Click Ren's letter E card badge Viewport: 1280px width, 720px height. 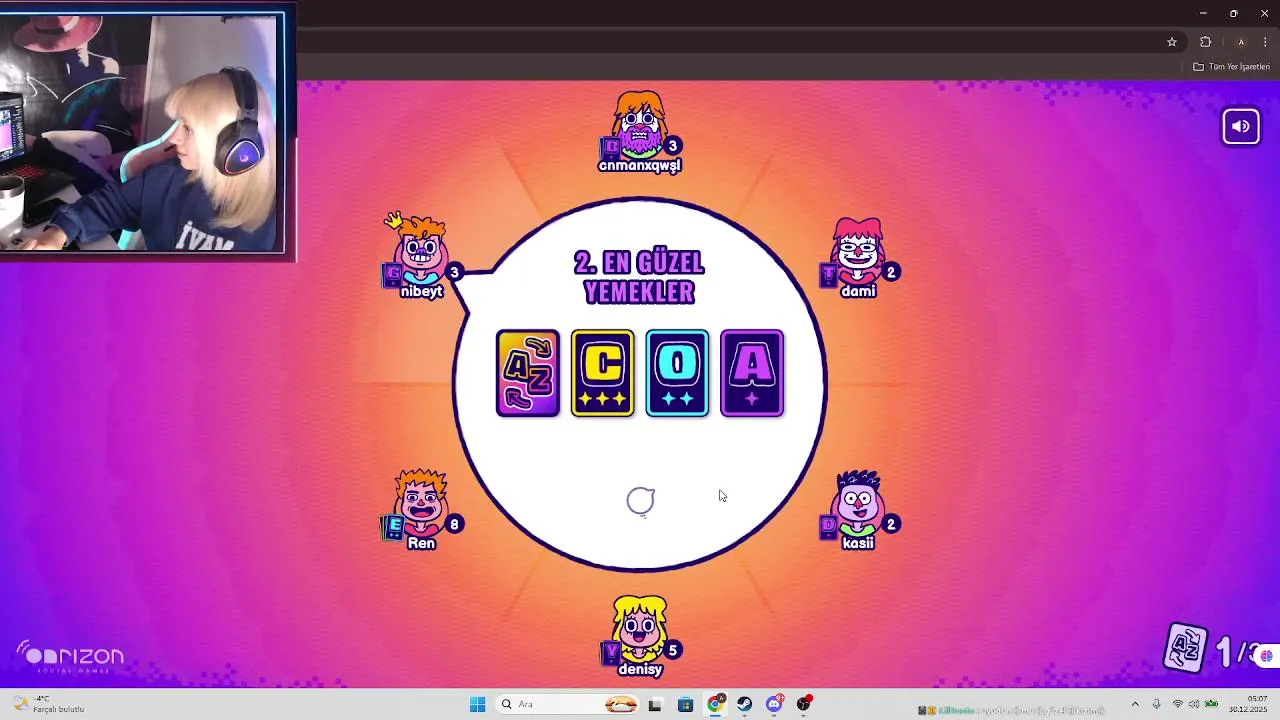[x=393, y=527]
